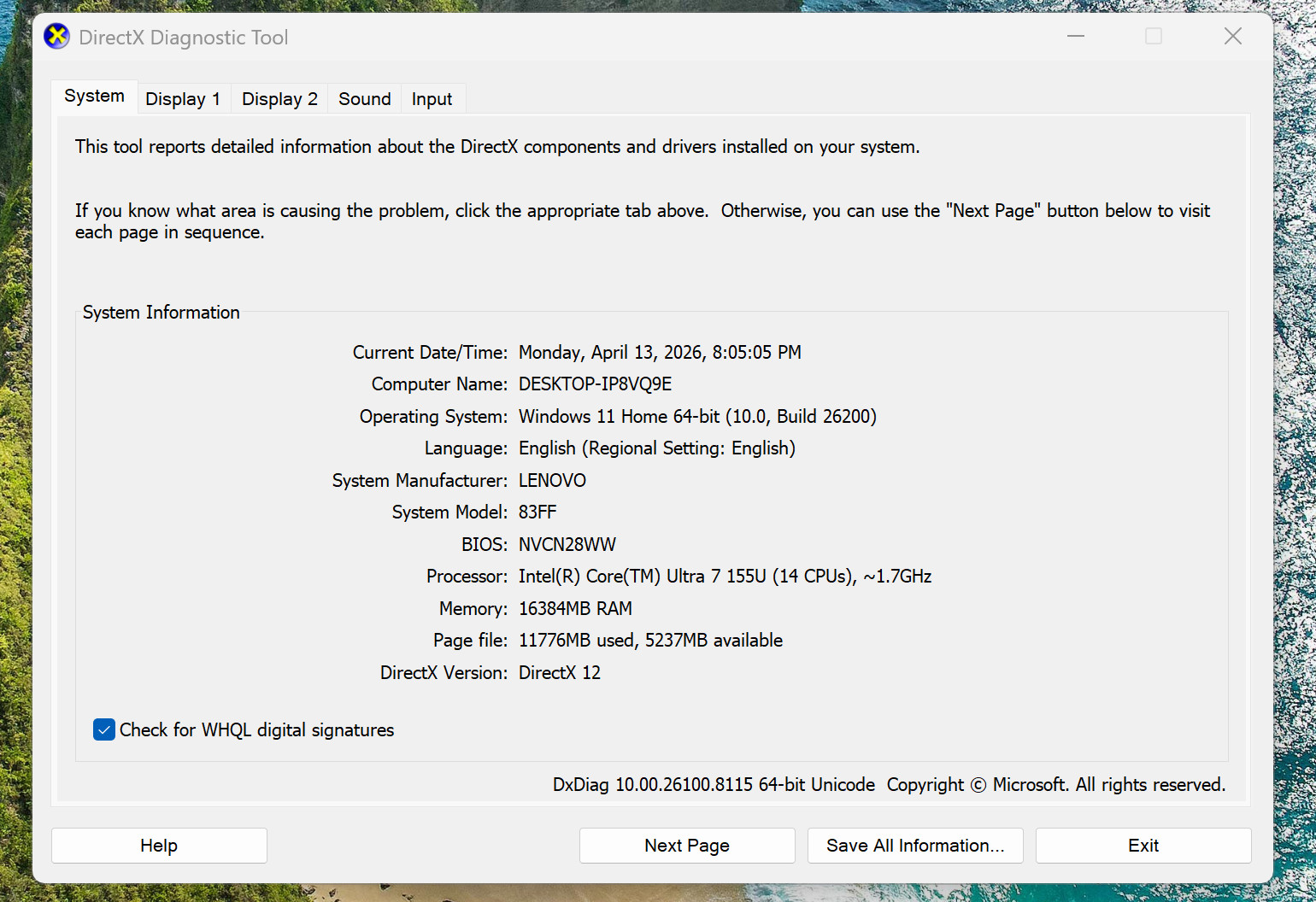
Task: Toggle Check for WHQL digital signatures checkbox
Action: pos(104,729)
